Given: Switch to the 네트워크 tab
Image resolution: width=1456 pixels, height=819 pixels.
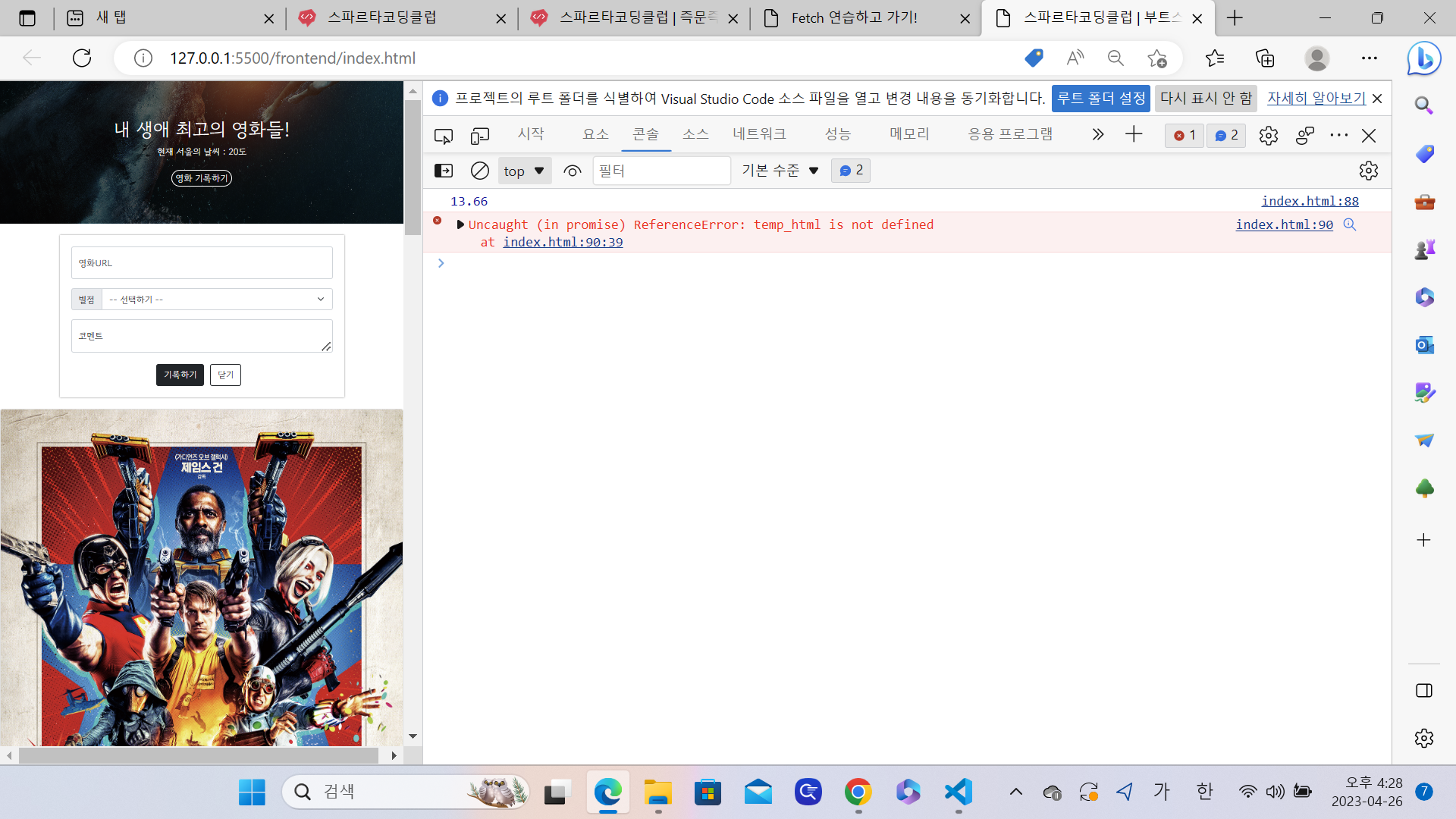Looking at the screenshot, I should tap(759, 134).
